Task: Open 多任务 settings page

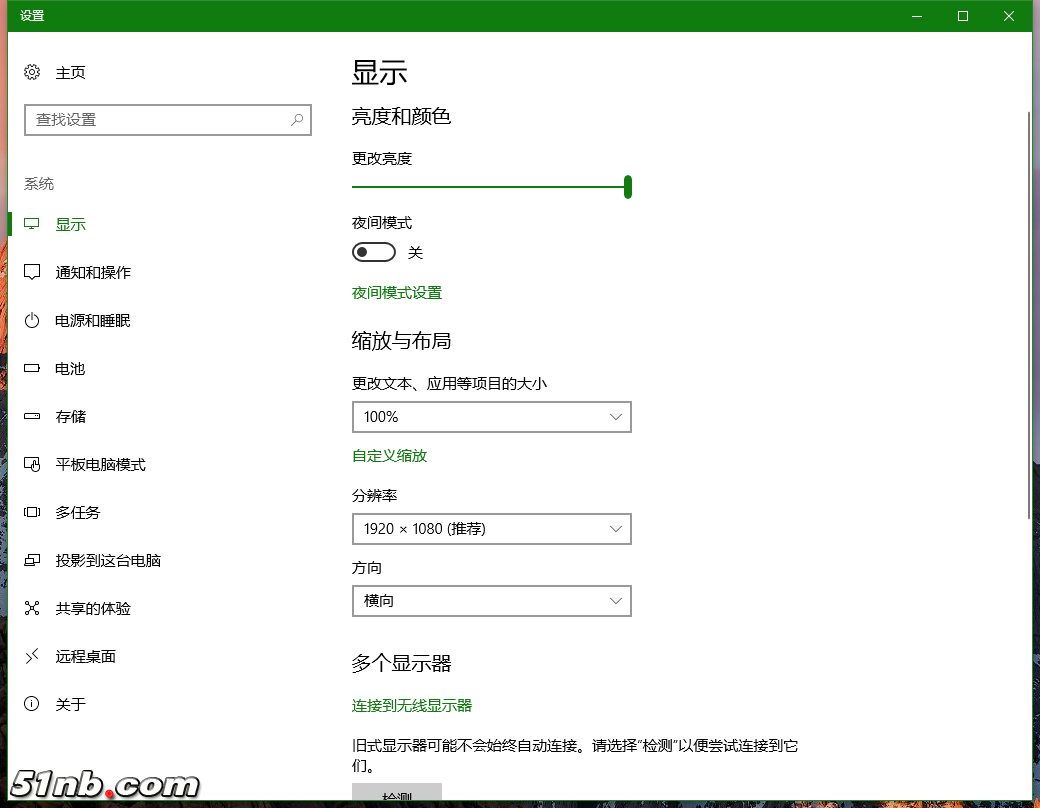Action: click(x=78, y=512)
